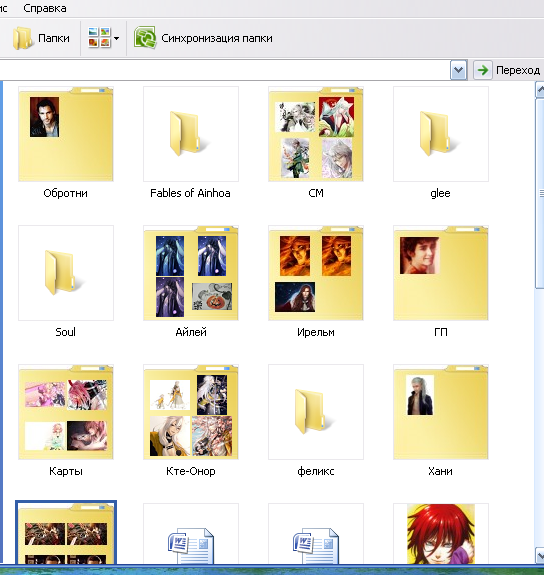Click the ГП name label
This screenshot has width=544, height=575.
441,332
